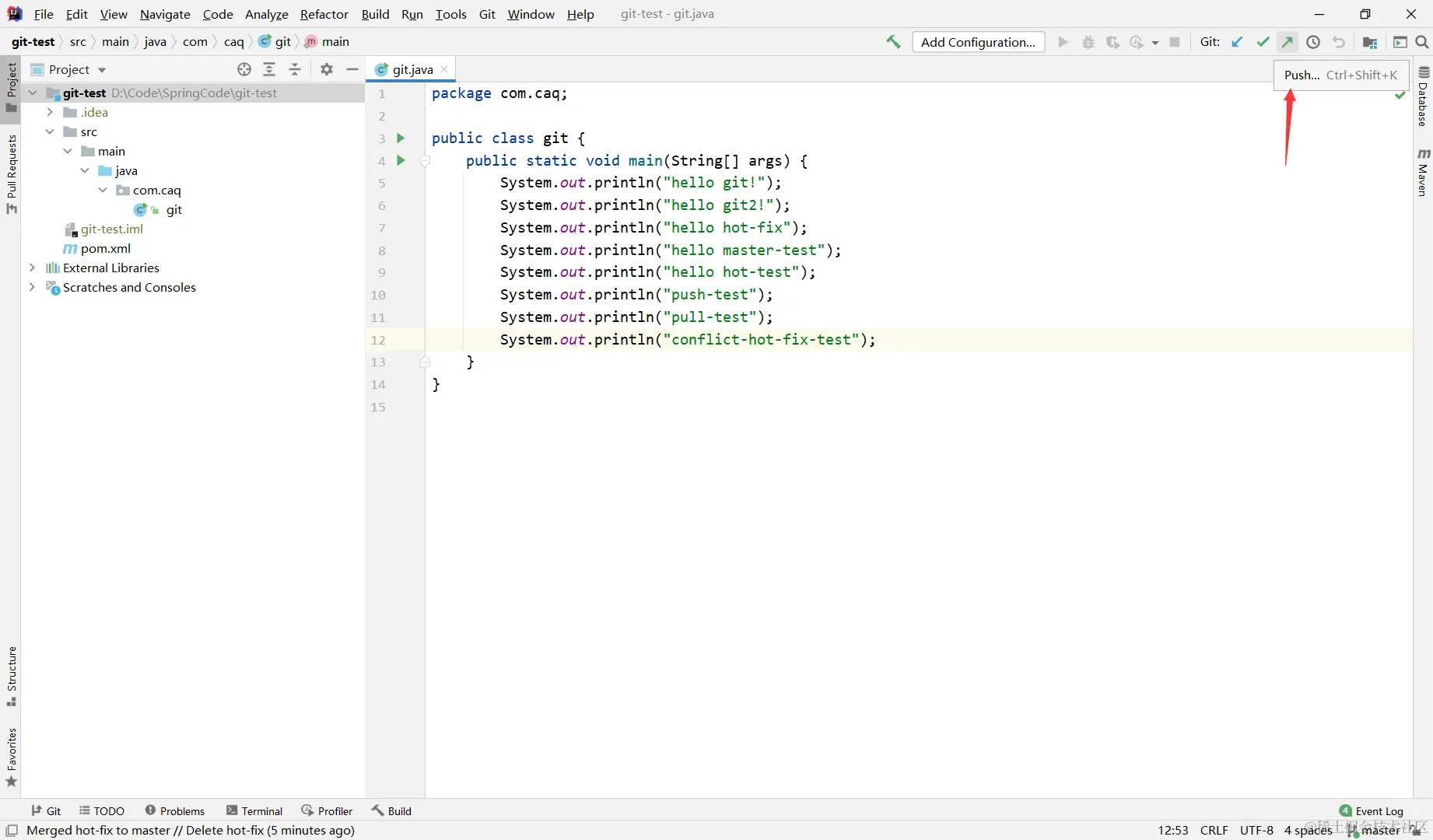Open the Event Log

tap(1372, 810)
